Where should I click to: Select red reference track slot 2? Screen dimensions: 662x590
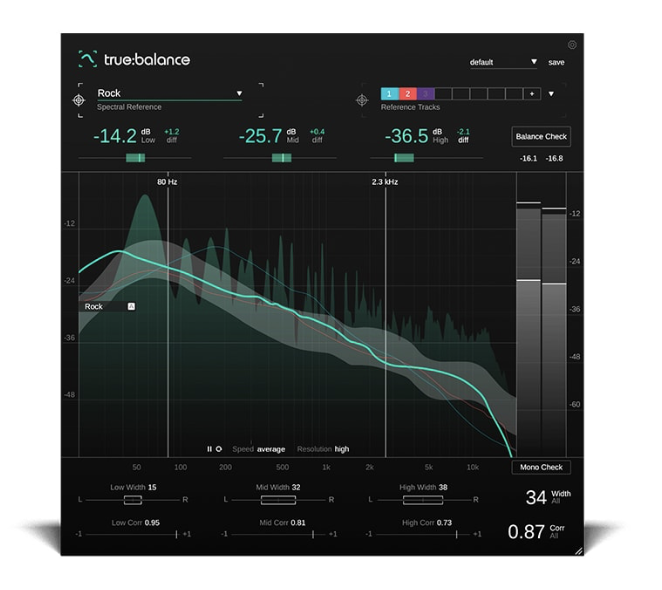click(408, 94)
